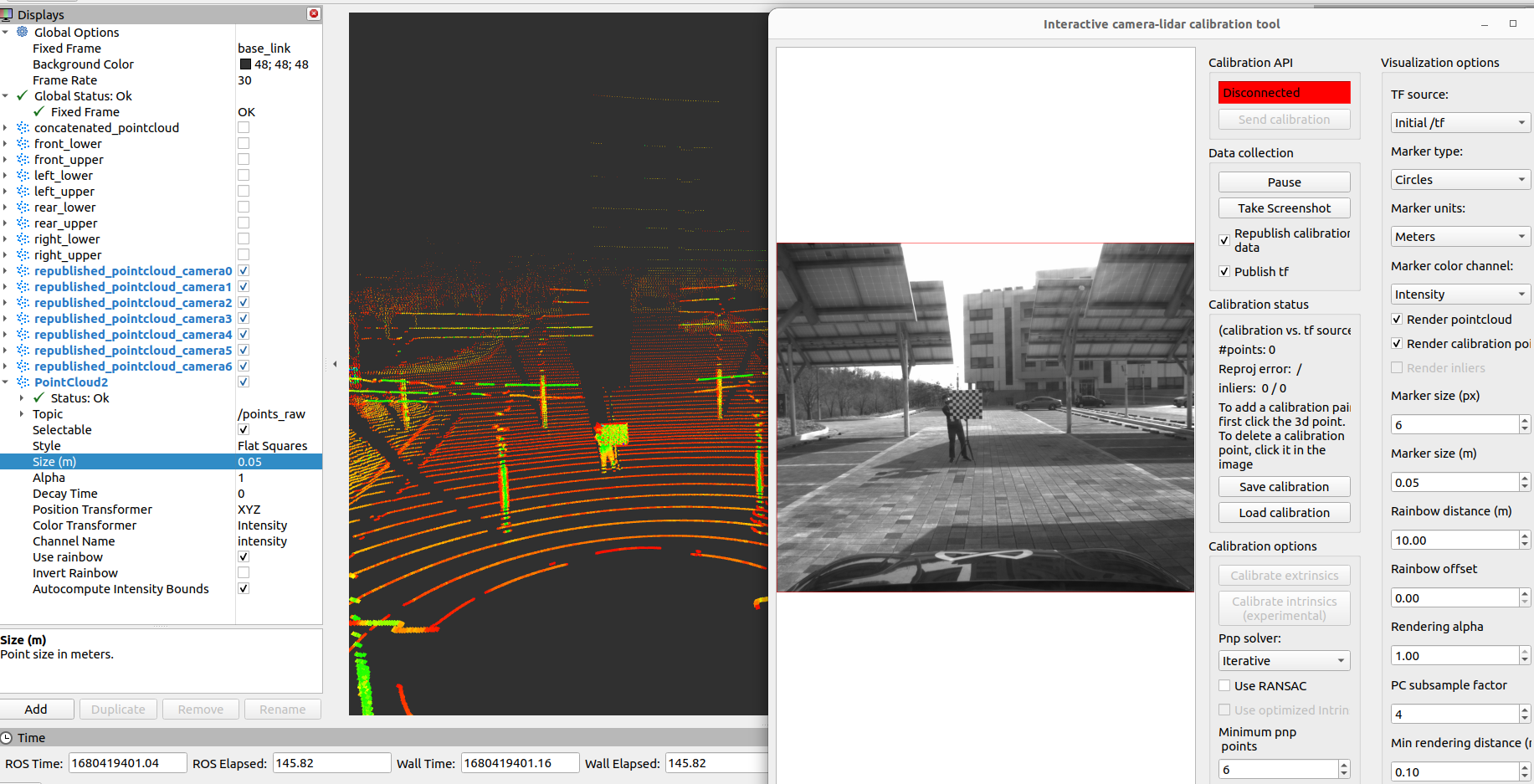The image size is (1534, 784).
Task: Click the Pause button
Action: pyautogui.click(x=1284, y=182)
